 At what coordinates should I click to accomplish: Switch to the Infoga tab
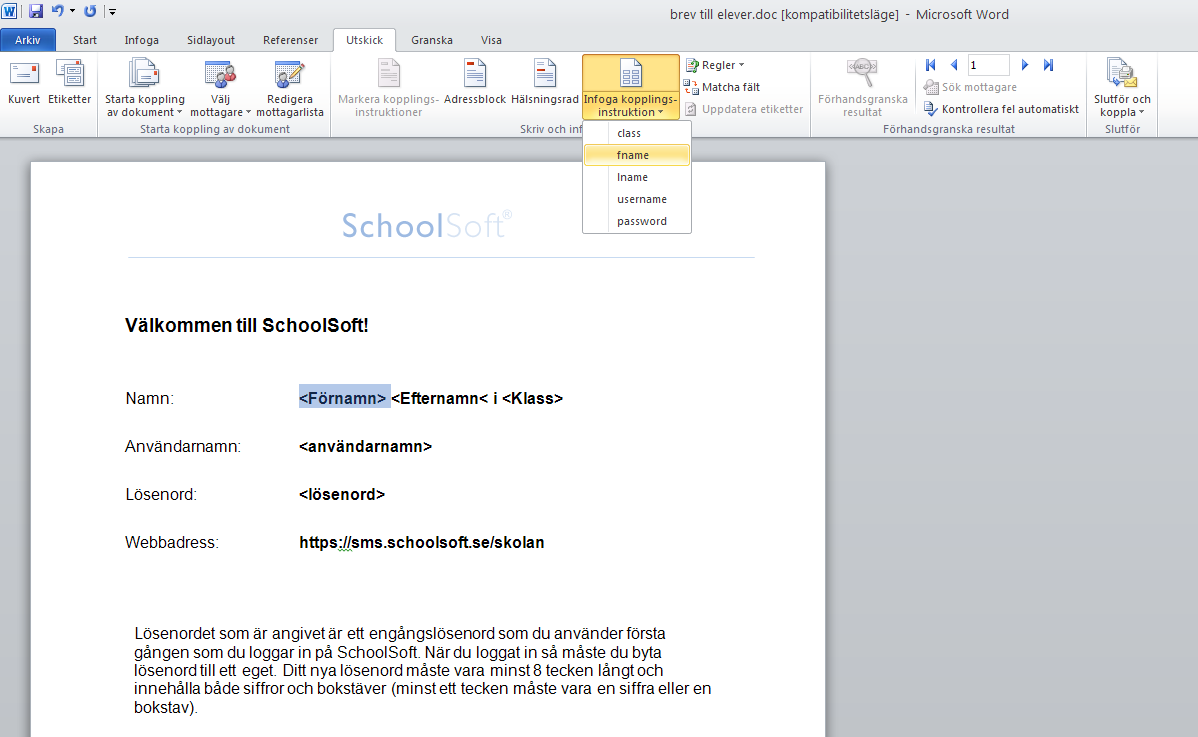click(x=141, y=40)
